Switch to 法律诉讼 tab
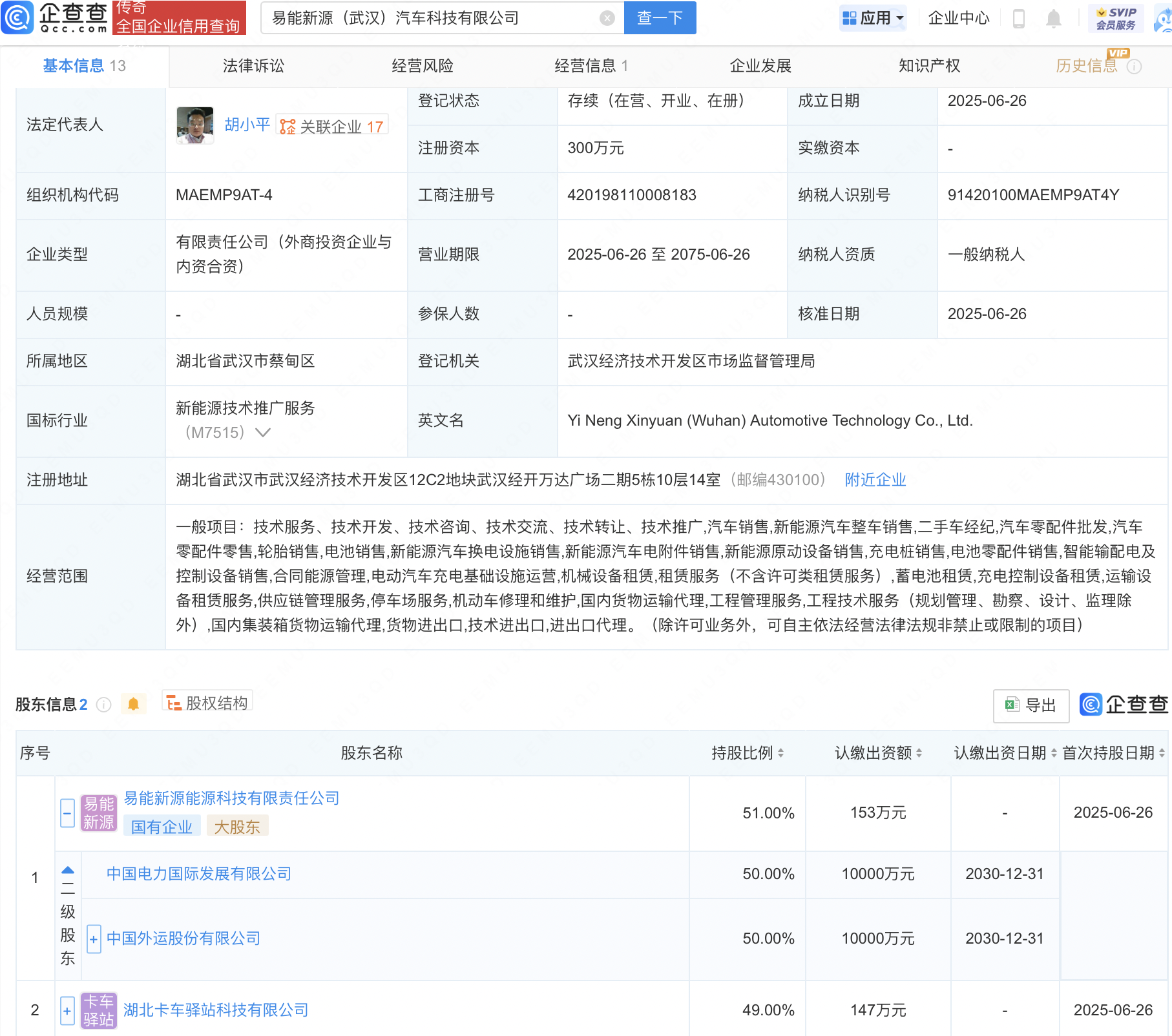Screen dimensions: 1172x1036 (253, 66)
